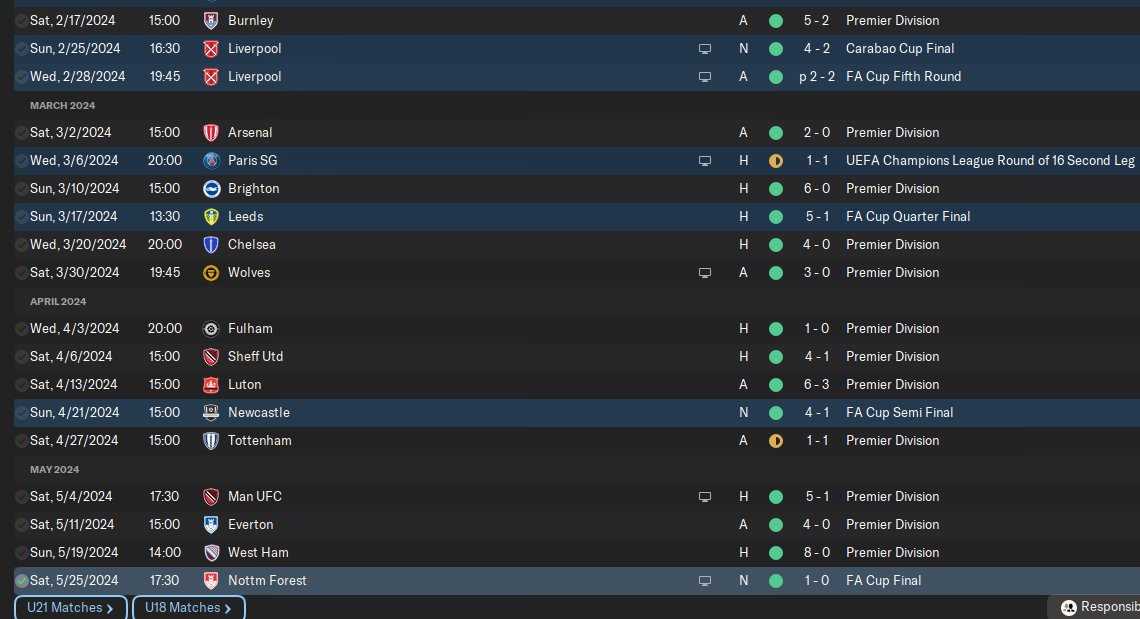Click the Wolves club badge
This screenshot has height=619, width=1140.
(211, 272)
